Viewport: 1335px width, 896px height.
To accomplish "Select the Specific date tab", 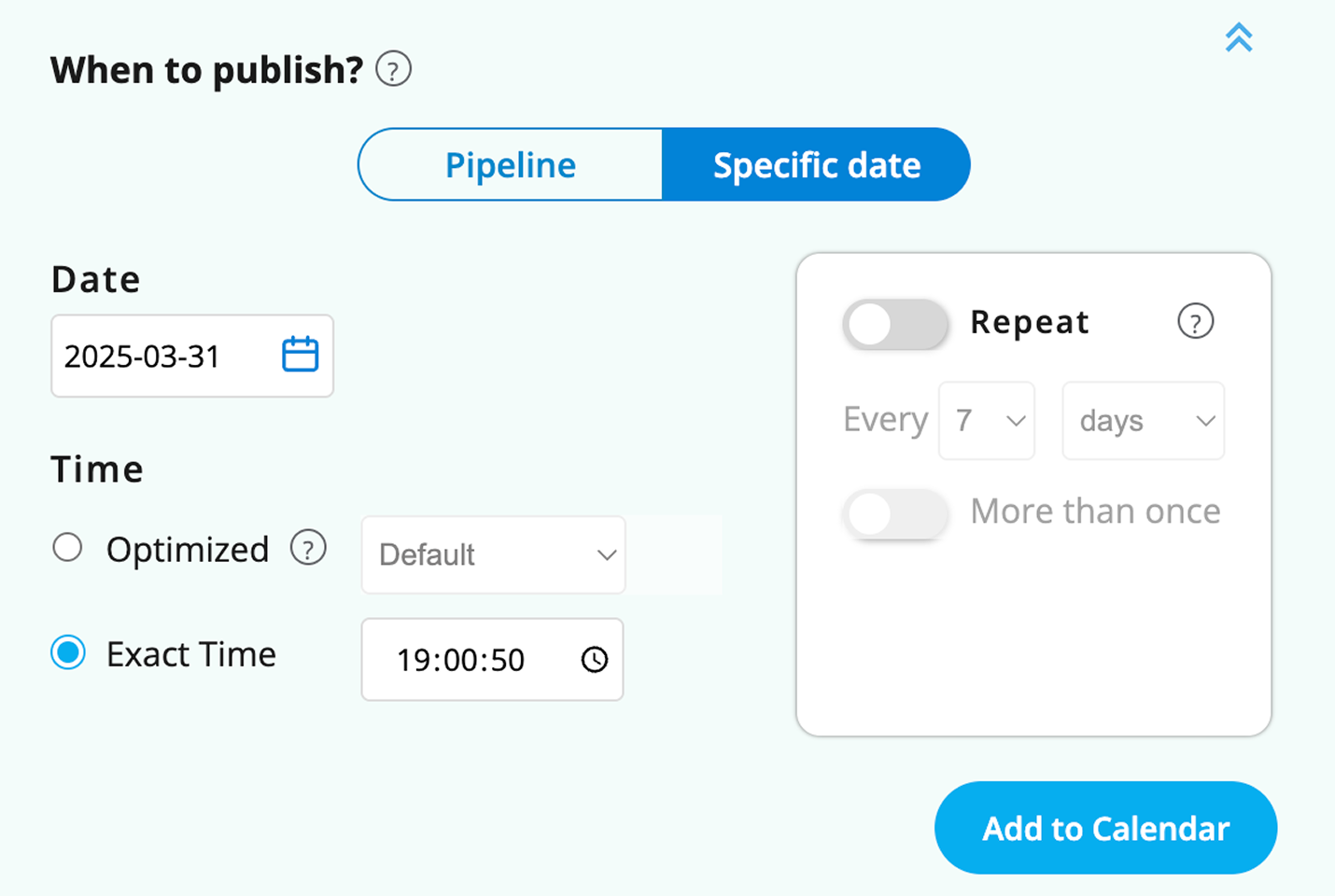I will [x=816, y=165].
